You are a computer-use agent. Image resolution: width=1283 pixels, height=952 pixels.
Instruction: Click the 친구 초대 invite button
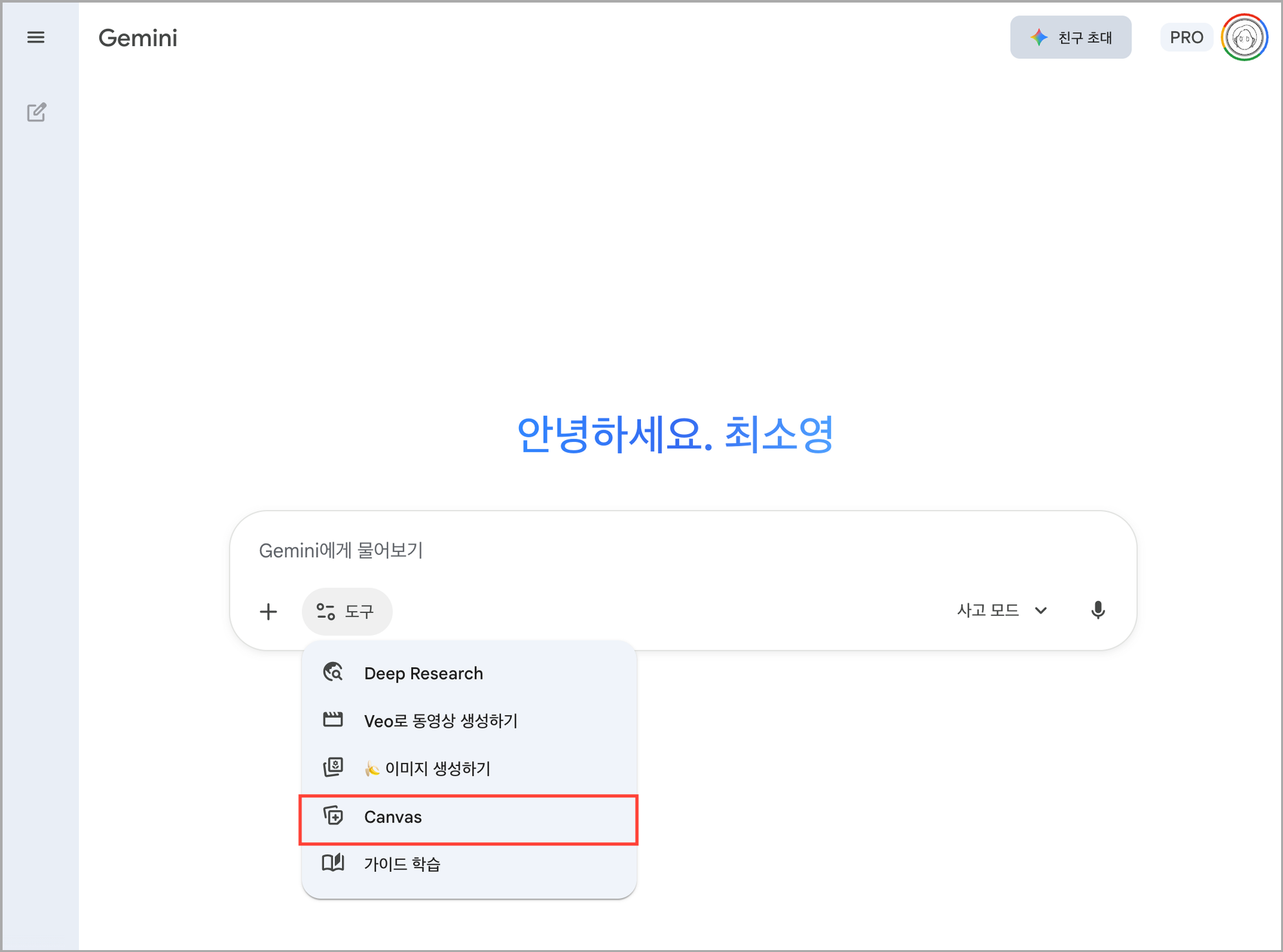click(x=1071, y=38)
